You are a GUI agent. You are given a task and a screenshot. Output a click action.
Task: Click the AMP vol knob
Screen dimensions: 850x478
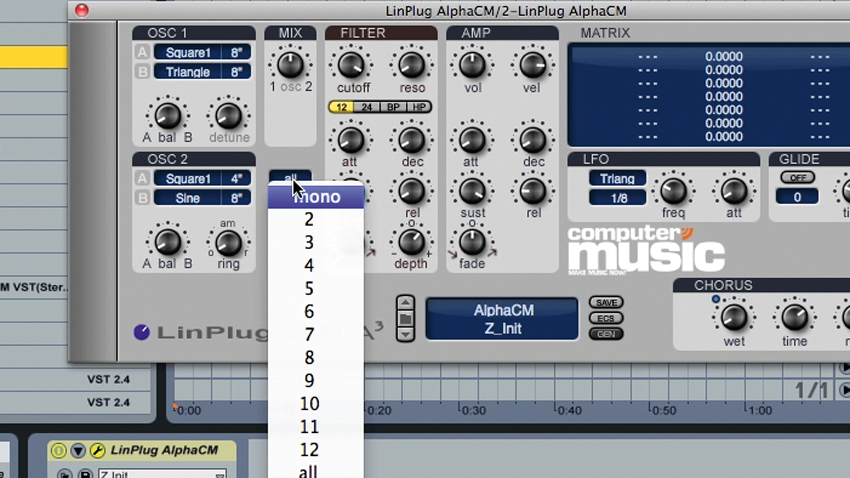pos(472,65)
